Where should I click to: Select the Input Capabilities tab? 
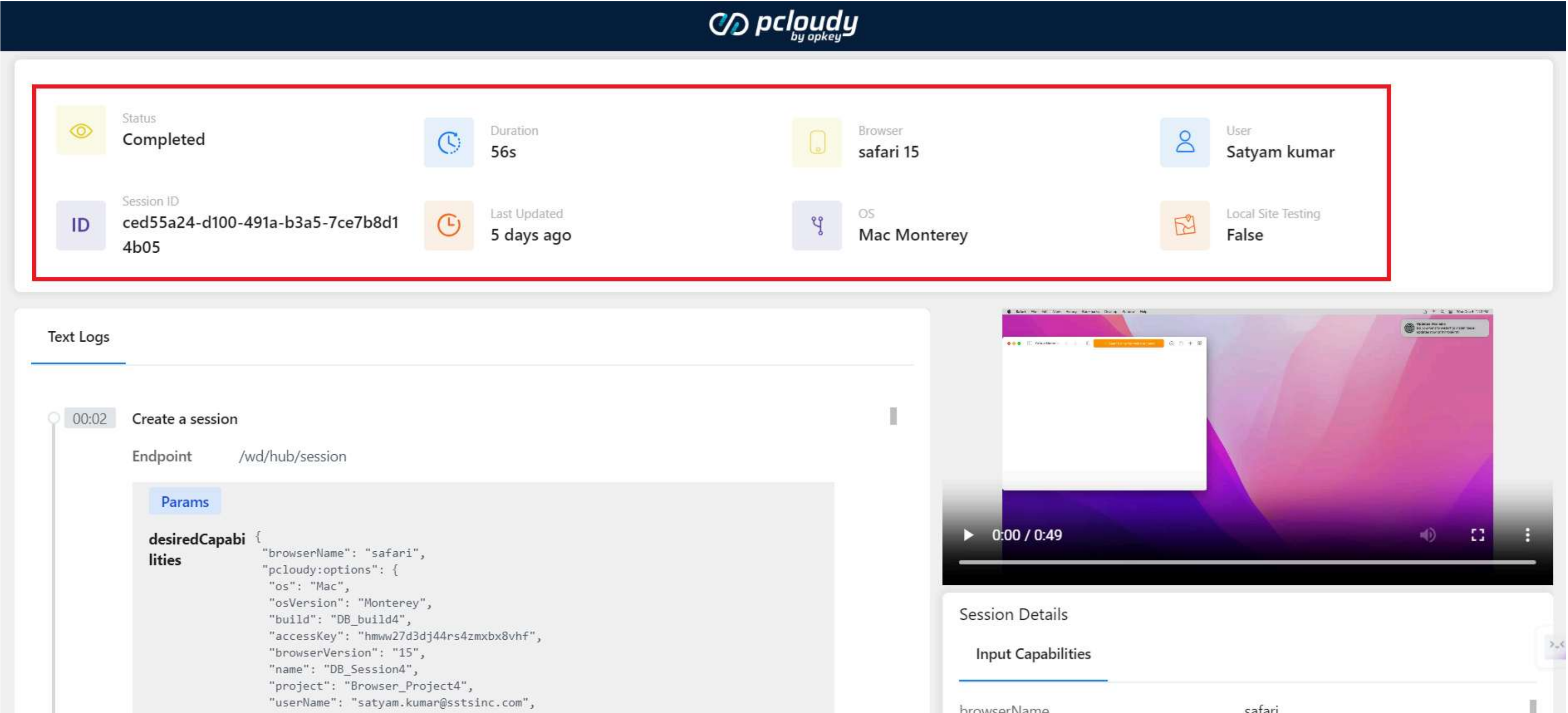point(1033,653)
